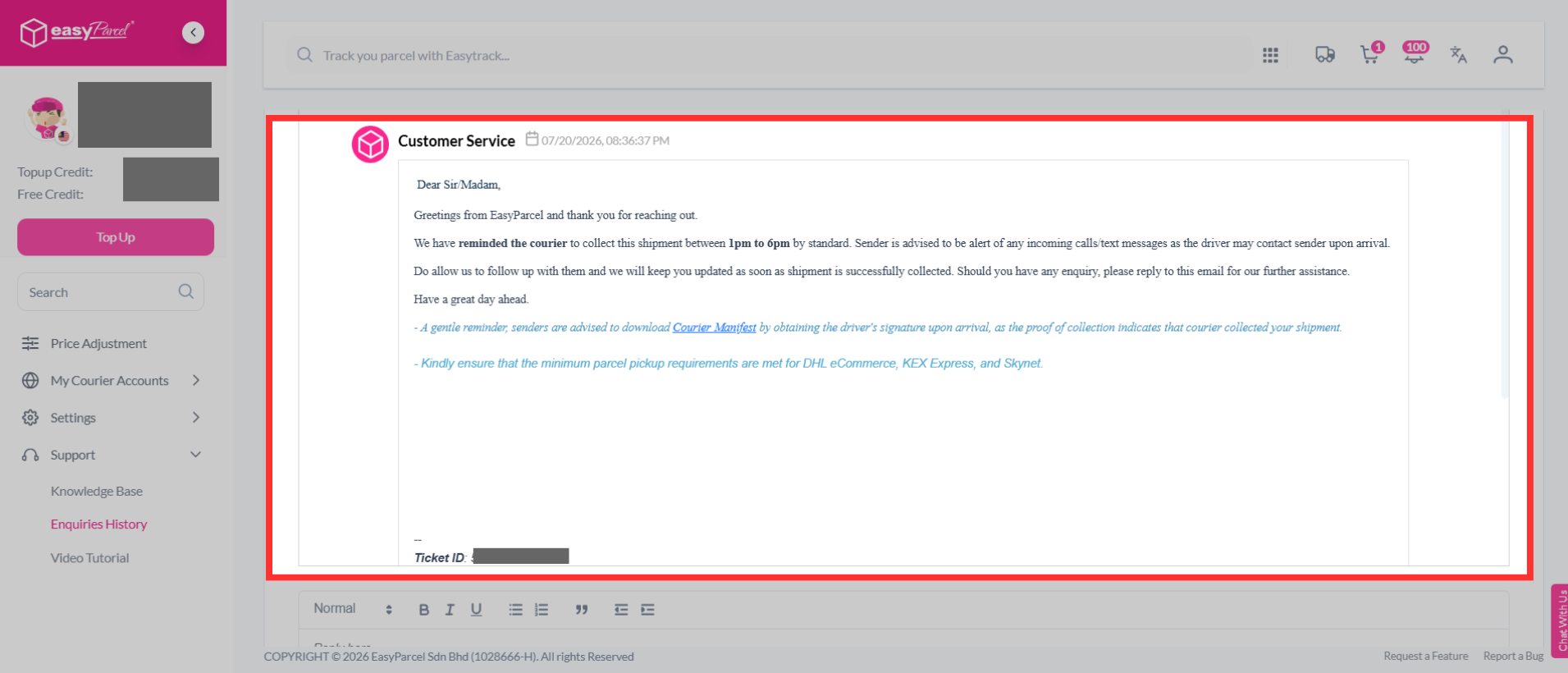Toggle bold formatting in reply editor
Image resolution: width=1568 pixels, height=673 pixels.
424,610
